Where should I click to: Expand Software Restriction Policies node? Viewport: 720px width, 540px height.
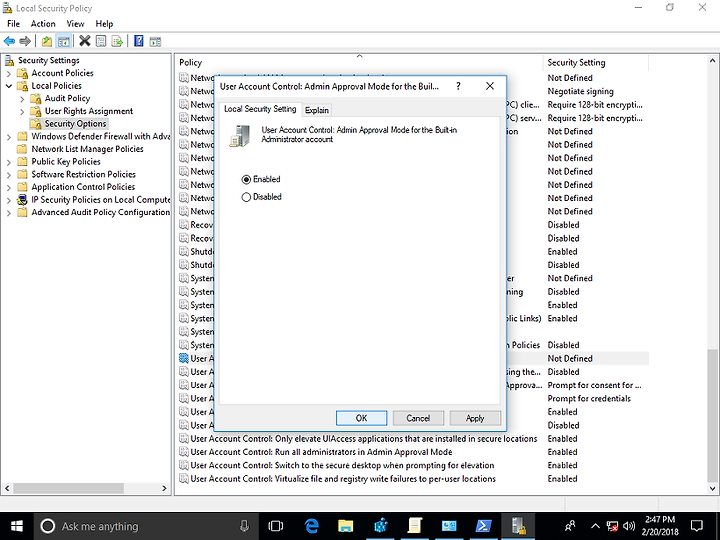(x=9, y=174)
